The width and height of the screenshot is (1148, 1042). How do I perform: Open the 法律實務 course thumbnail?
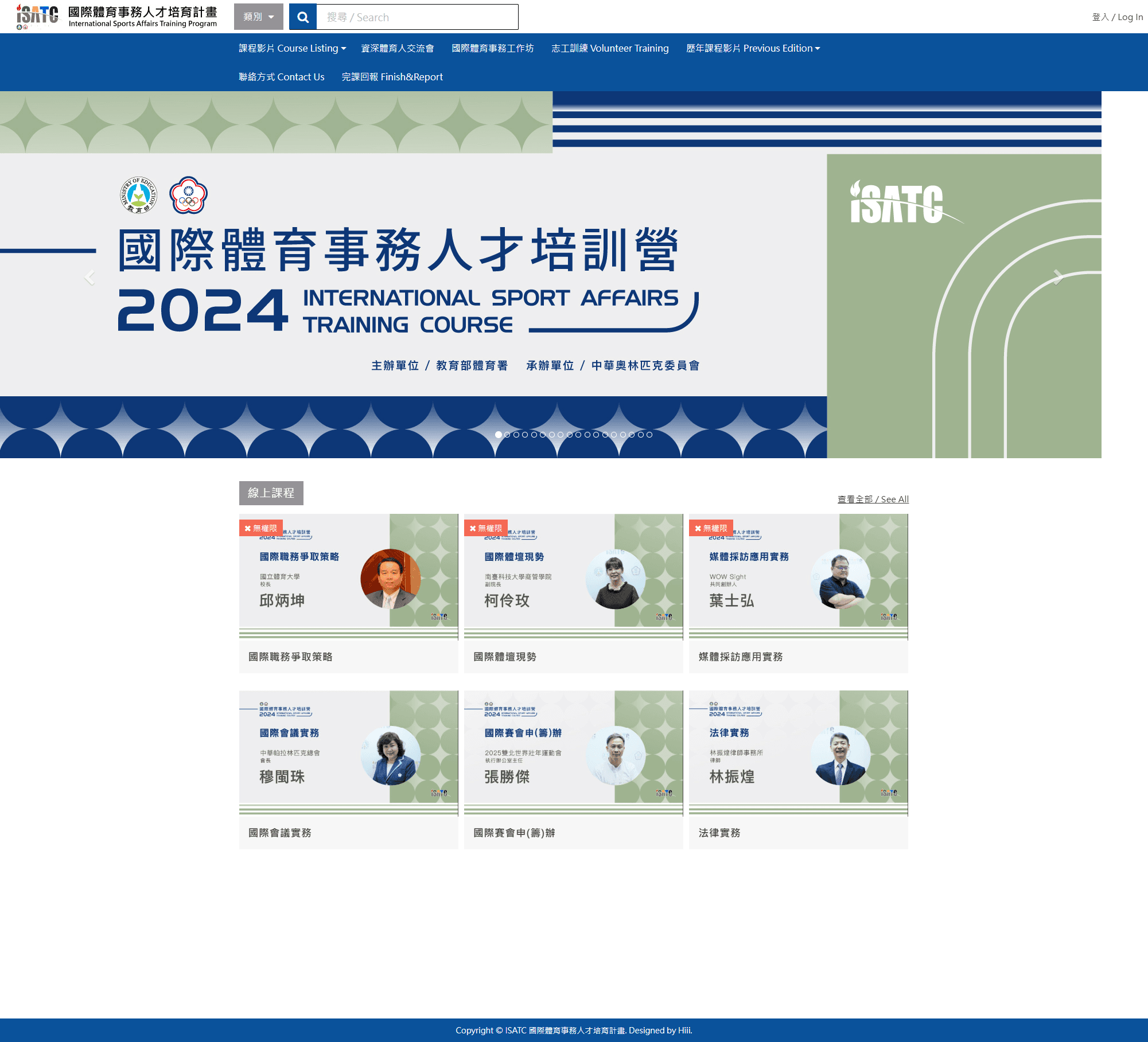(x=798, y=751)
